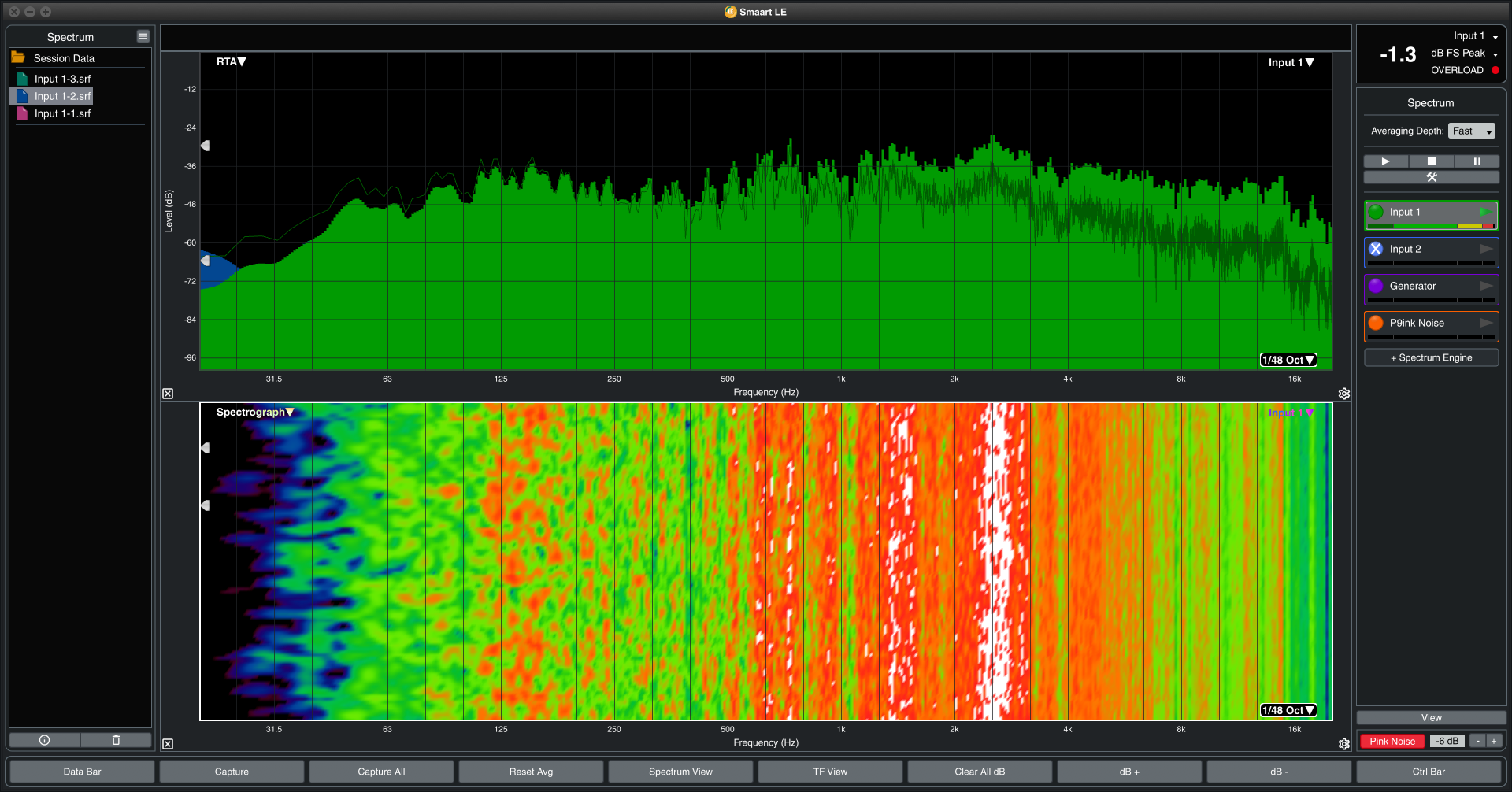Open Spectrograph plot settings gear
The image size is (1512, 792).
pos(1344,744)
